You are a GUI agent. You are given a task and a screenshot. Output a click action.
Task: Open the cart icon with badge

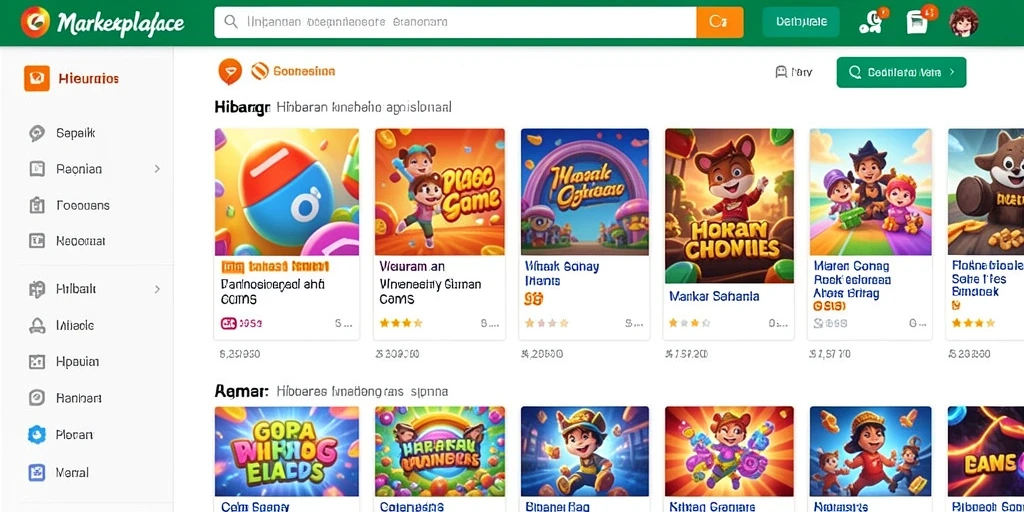[918, 22]
